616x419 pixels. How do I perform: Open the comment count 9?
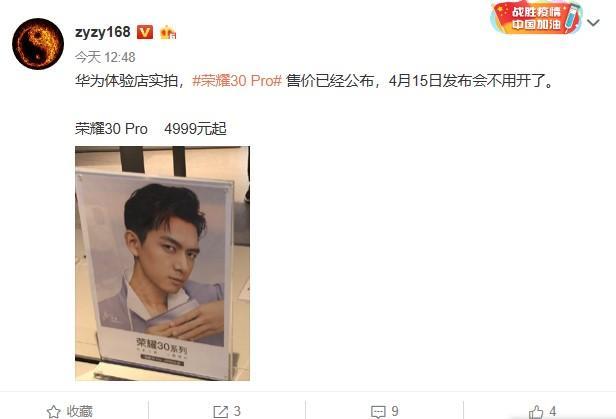pos(395,411)
